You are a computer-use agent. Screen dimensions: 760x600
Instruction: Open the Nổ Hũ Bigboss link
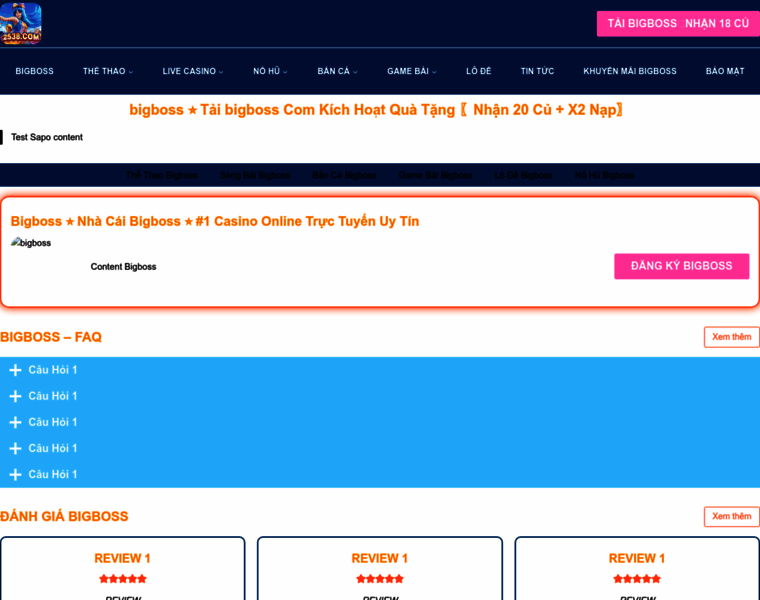click(x=604, y=175)
